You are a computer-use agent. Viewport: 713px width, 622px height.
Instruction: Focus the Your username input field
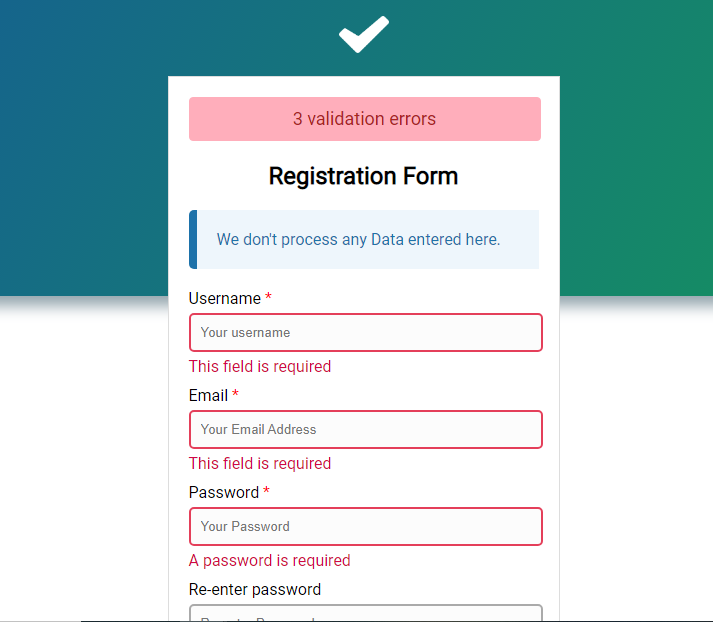(x=366, y=332)
